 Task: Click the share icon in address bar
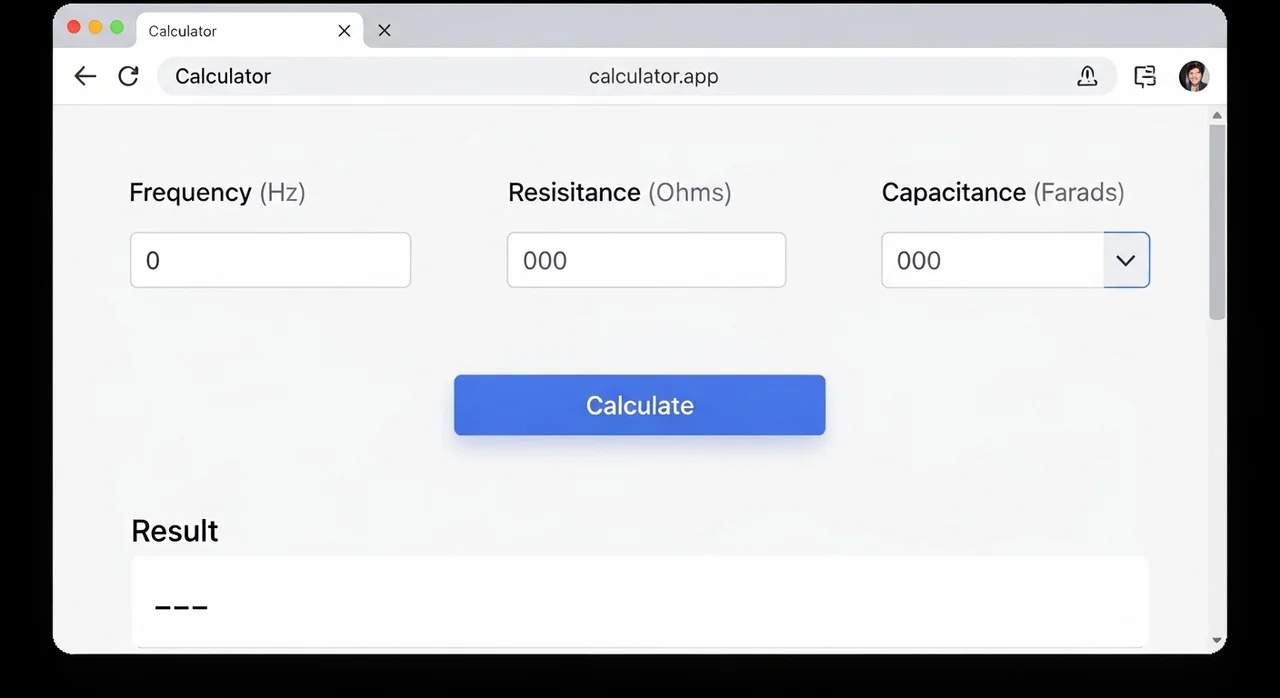(1087, 76)
